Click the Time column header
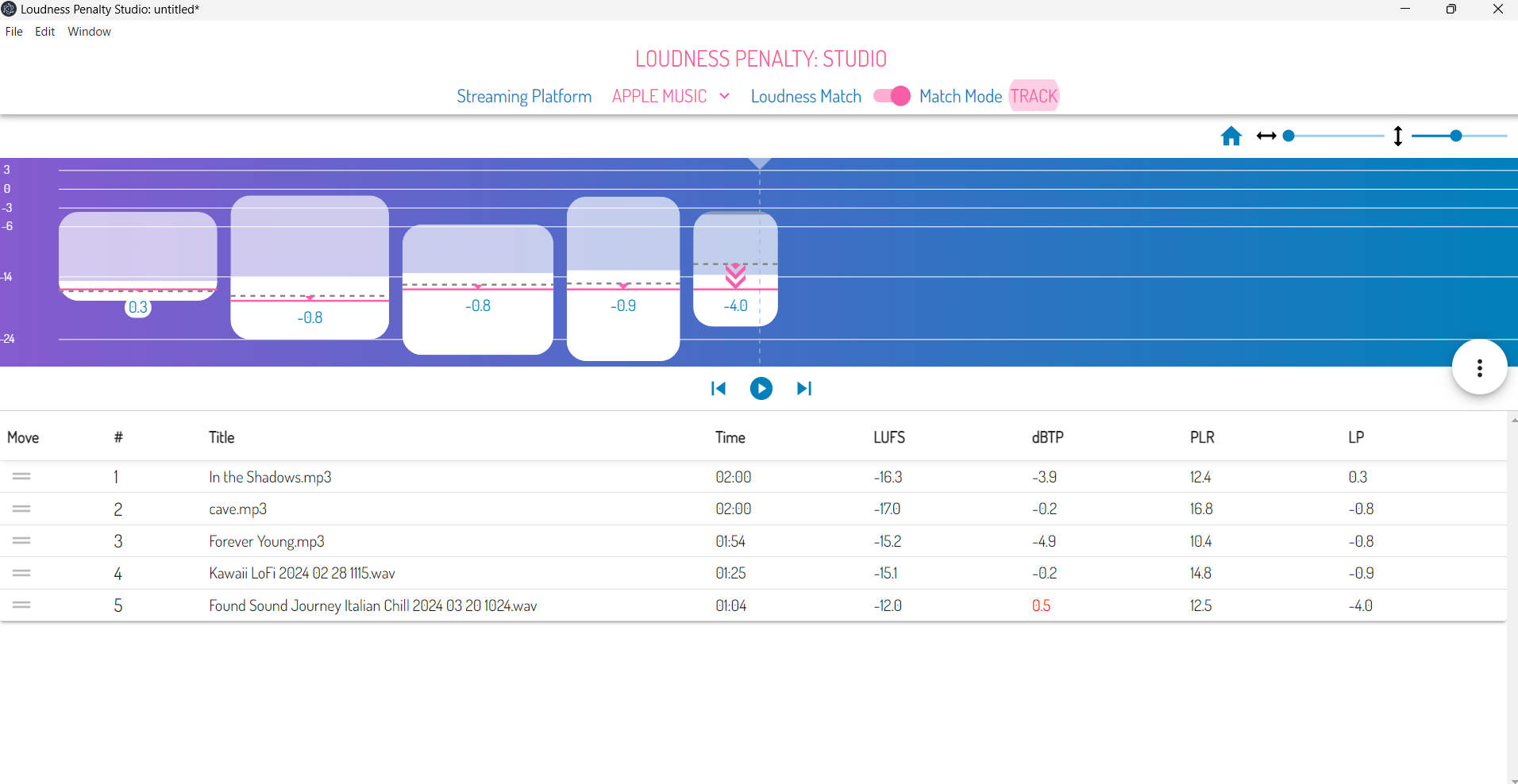The width and height of the screenshot is (1518, 784). point(730,437)
